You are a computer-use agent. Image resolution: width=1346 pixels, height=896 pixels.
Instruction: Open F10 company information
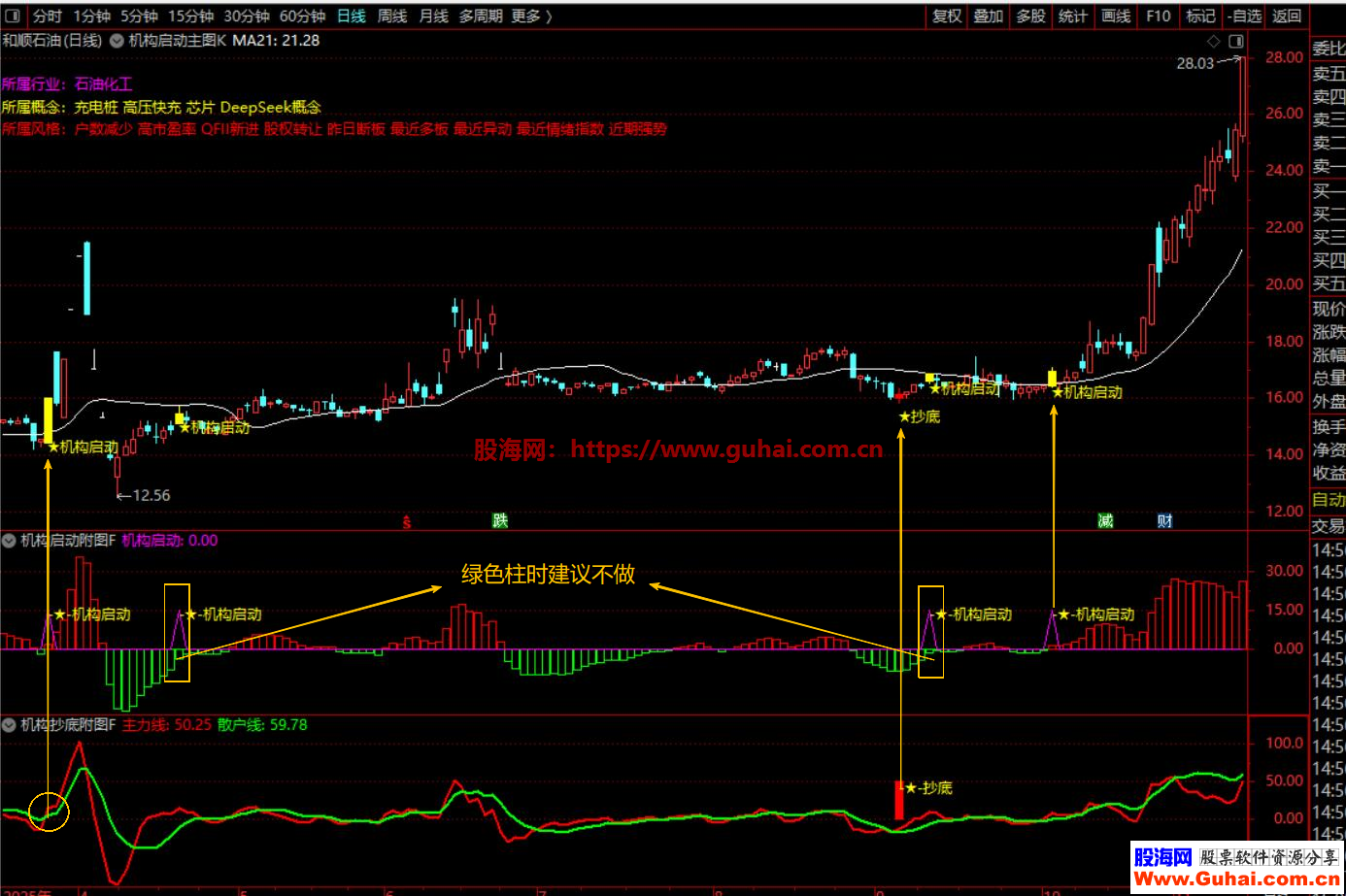click(x=1158, y=16)
